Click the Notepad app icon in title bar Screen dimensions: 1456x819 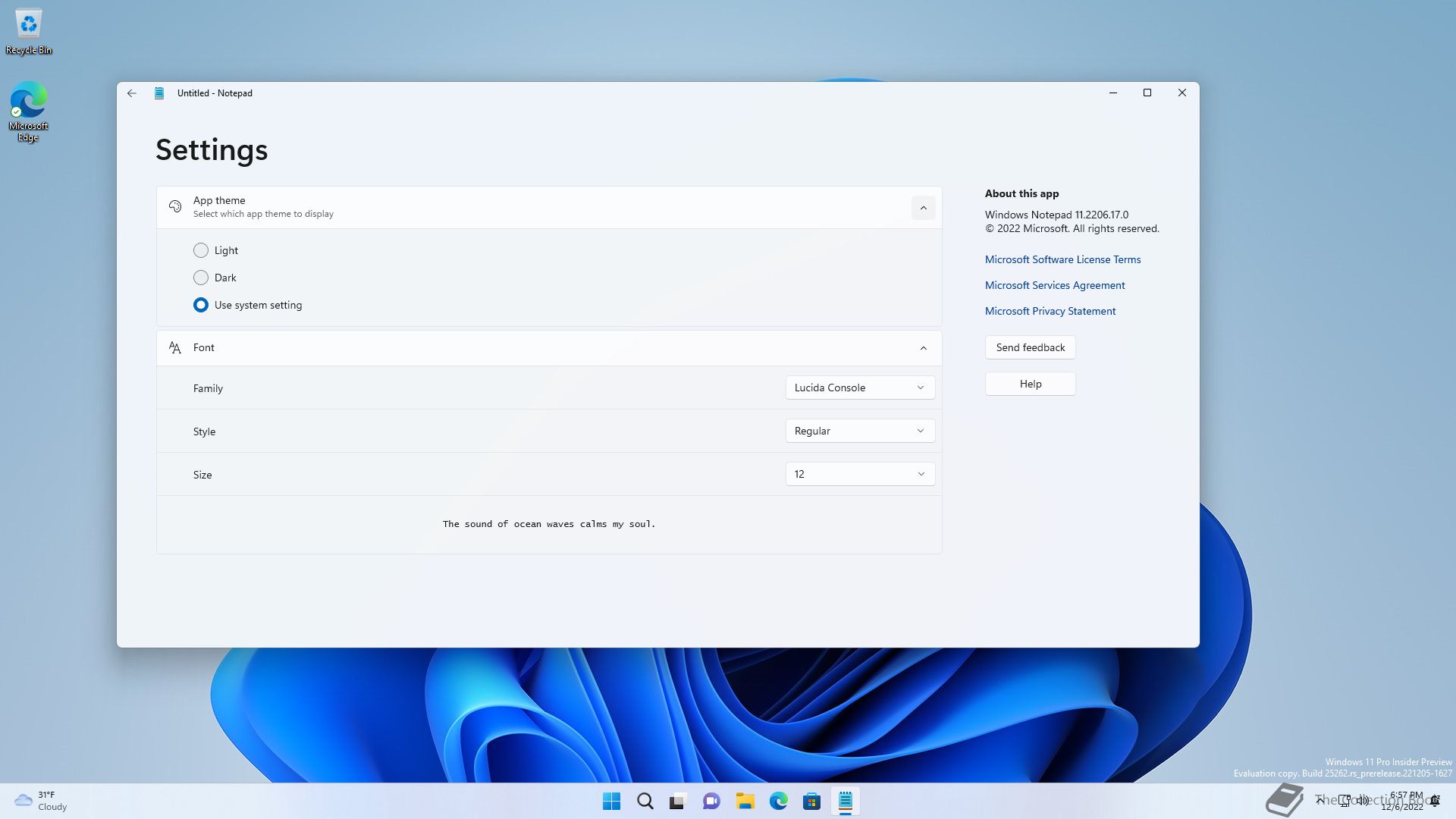pos(159,93)
